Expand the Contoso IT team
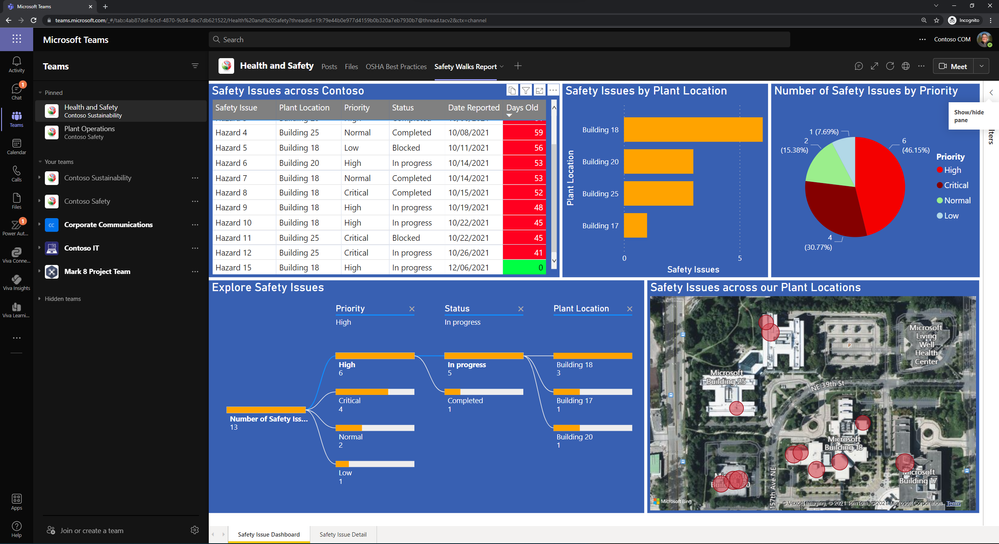Screen dimensions: 999x544 pyautogui.click(x=40, y=248)
